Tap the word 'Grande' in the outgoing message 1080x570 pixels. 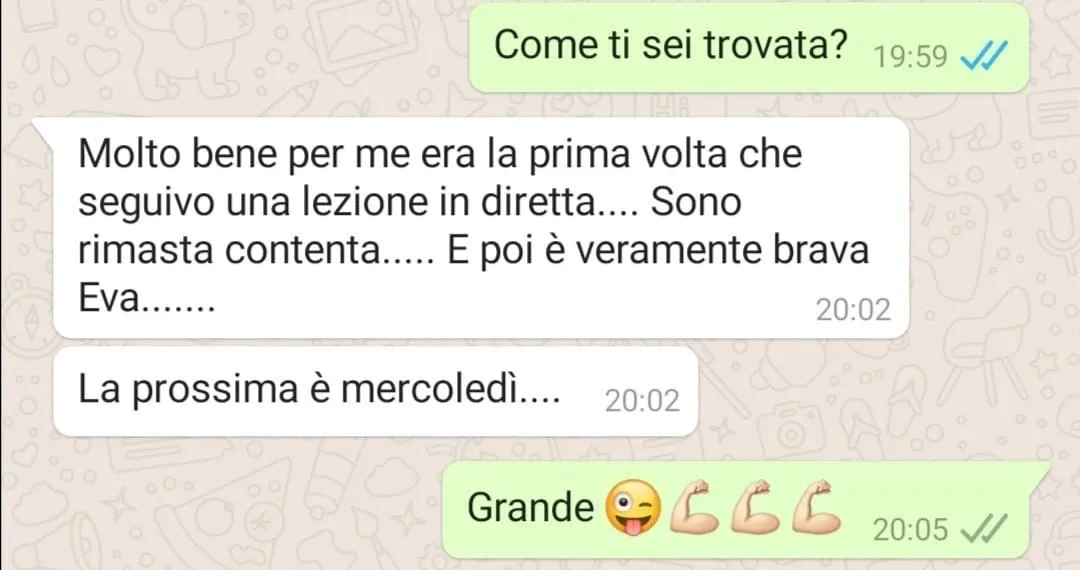530,507
